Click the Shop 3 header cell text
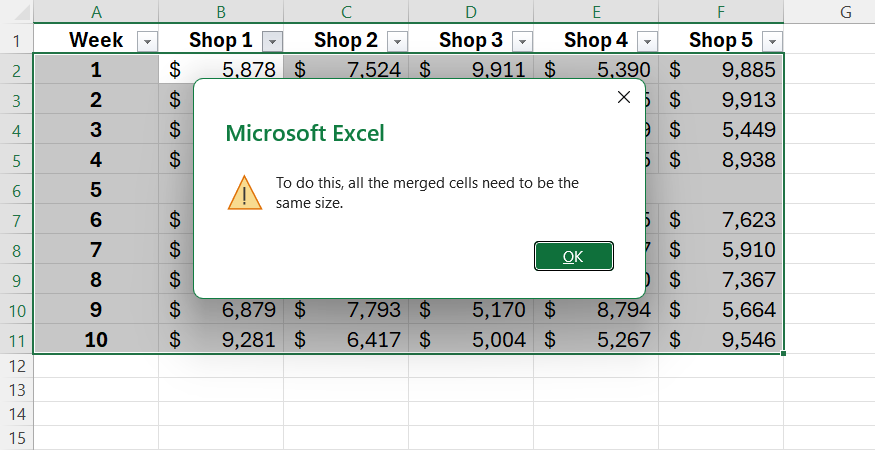Image resolution: width=875 pixels, height=450 pixels. click(x=470, y=40)
